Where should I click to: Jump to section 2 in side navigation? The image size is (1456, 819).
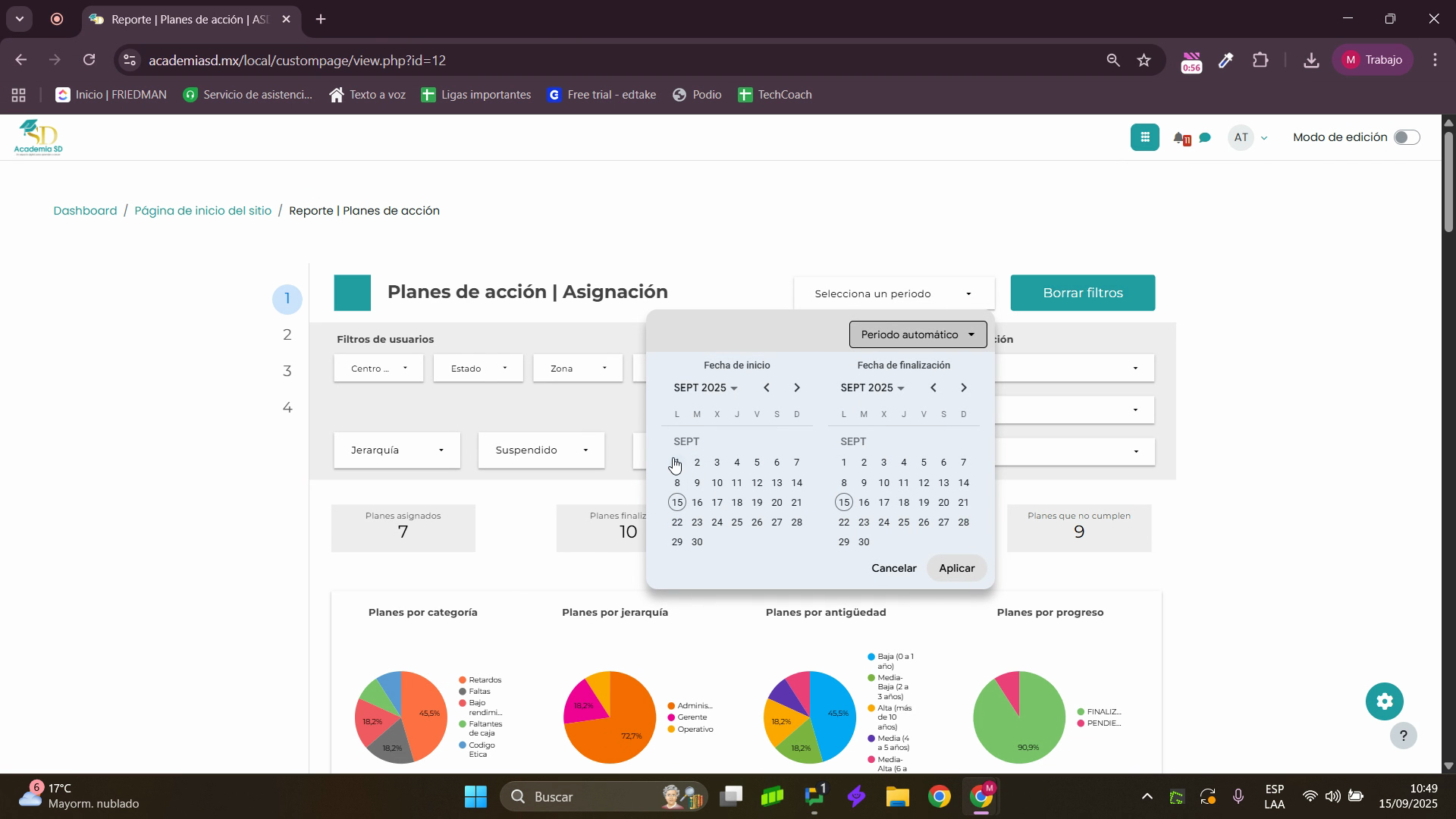[287, 335]
